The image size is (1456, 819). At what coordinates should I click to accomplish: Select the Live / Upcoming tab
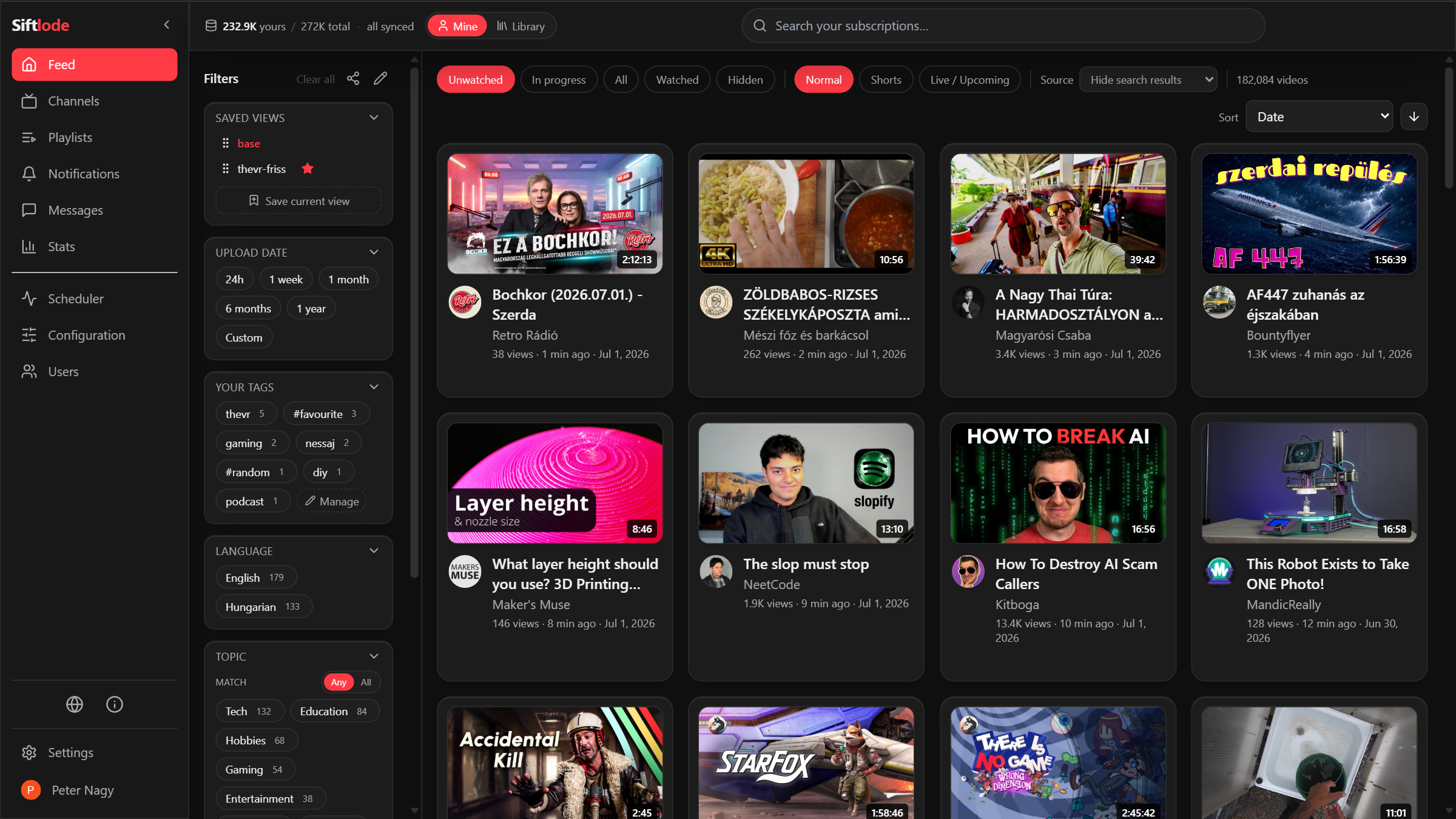click(x=969, y=79)
